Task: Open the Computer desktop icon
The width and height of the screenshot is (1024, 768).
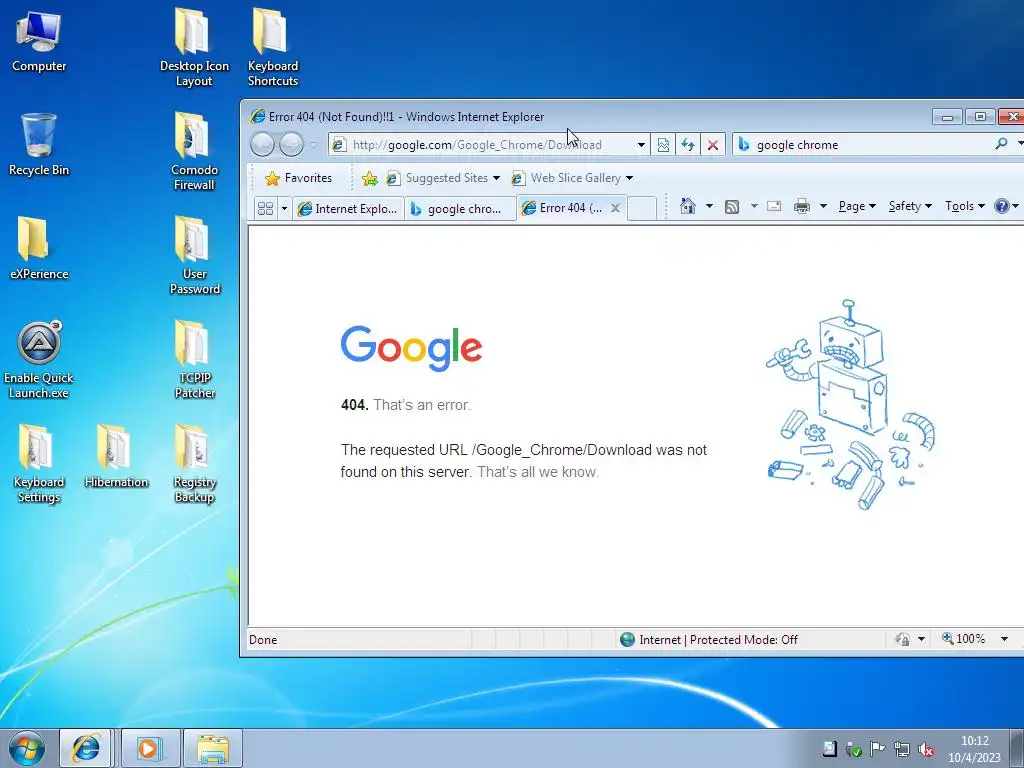Action: click(x=39, y=41)
